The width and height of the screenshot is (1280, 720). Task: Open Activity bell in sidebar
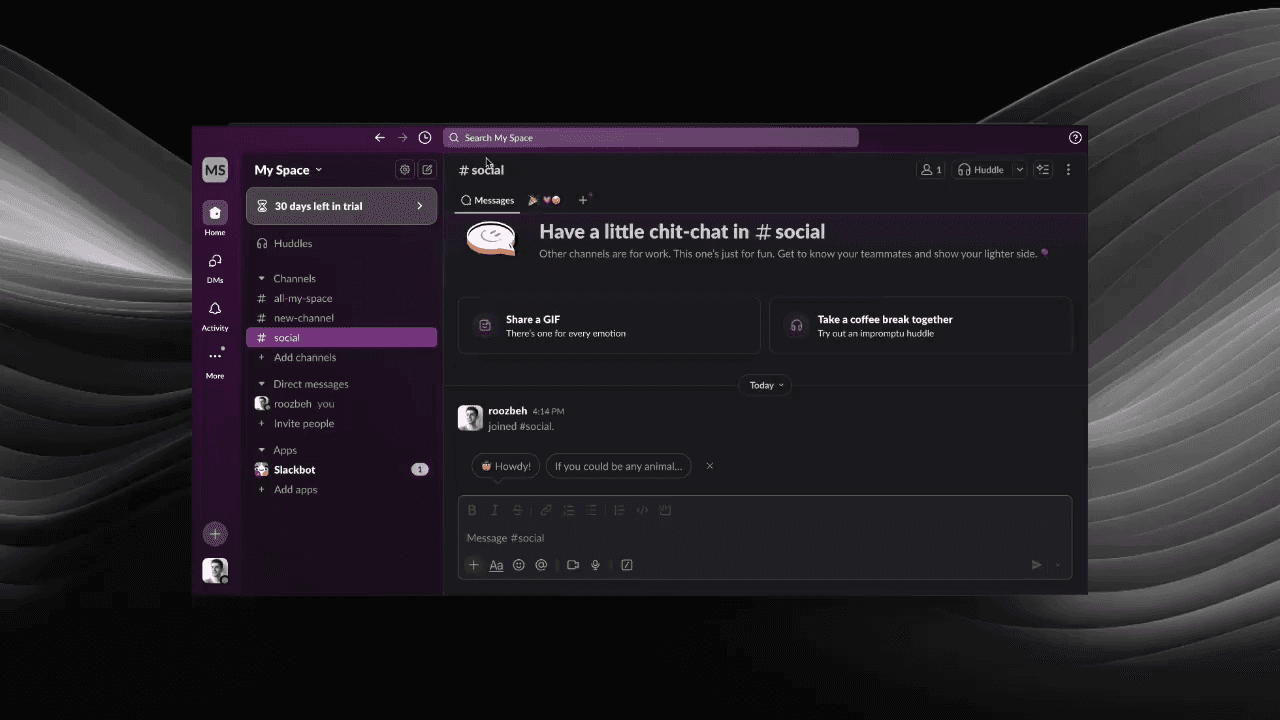[x=215, y=315]
